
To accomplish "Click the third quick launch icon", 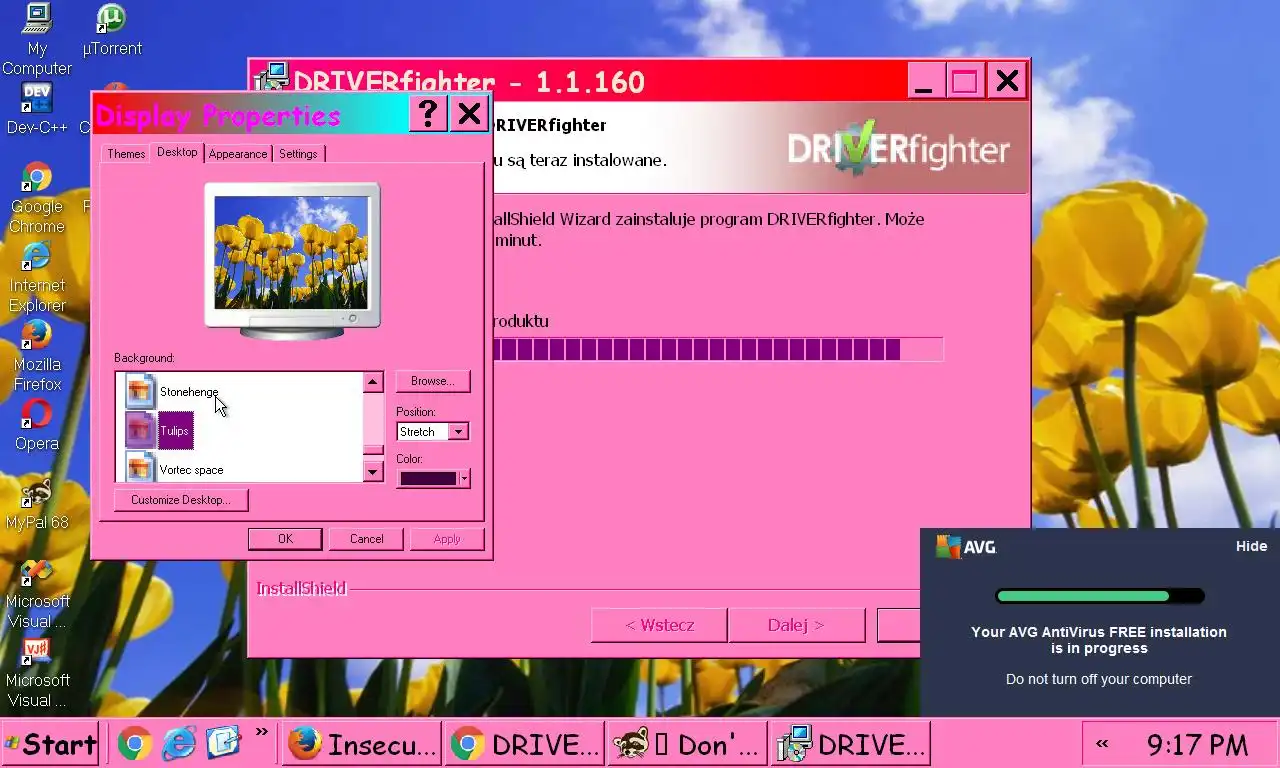I will tap(223, 743).
